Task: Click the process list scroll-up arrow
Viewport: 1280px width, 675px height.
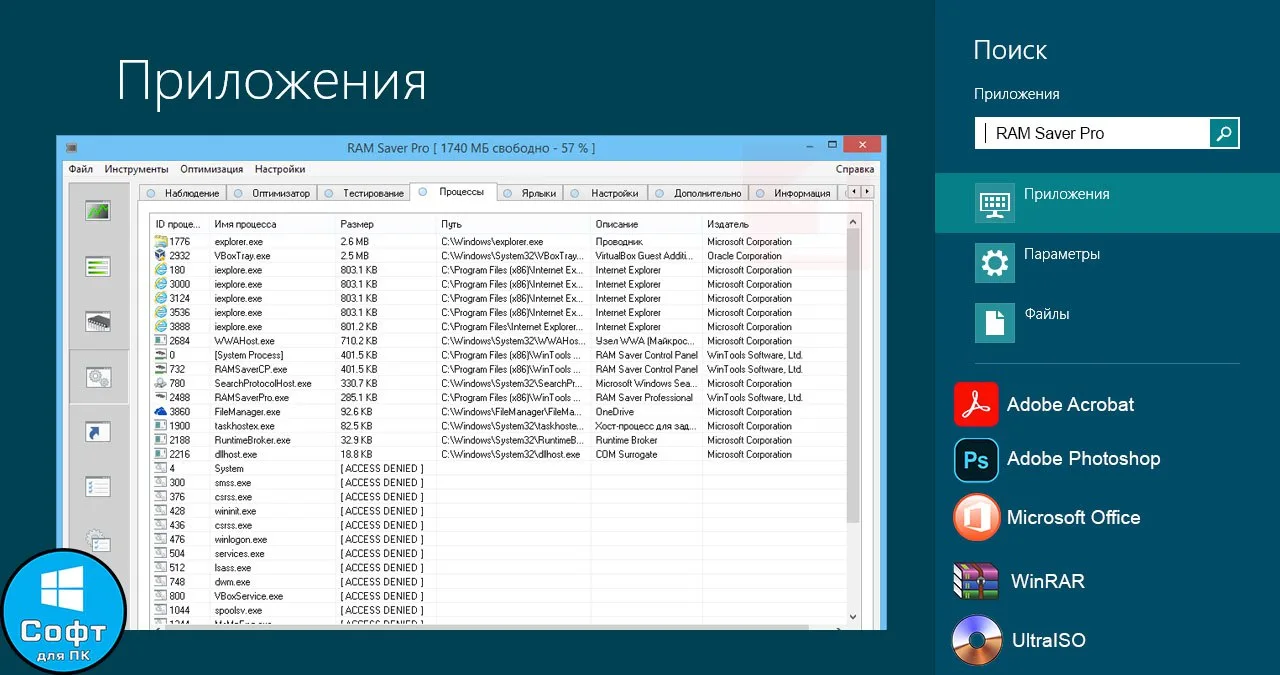Action: pyautogui.click(x=853, y=222)
